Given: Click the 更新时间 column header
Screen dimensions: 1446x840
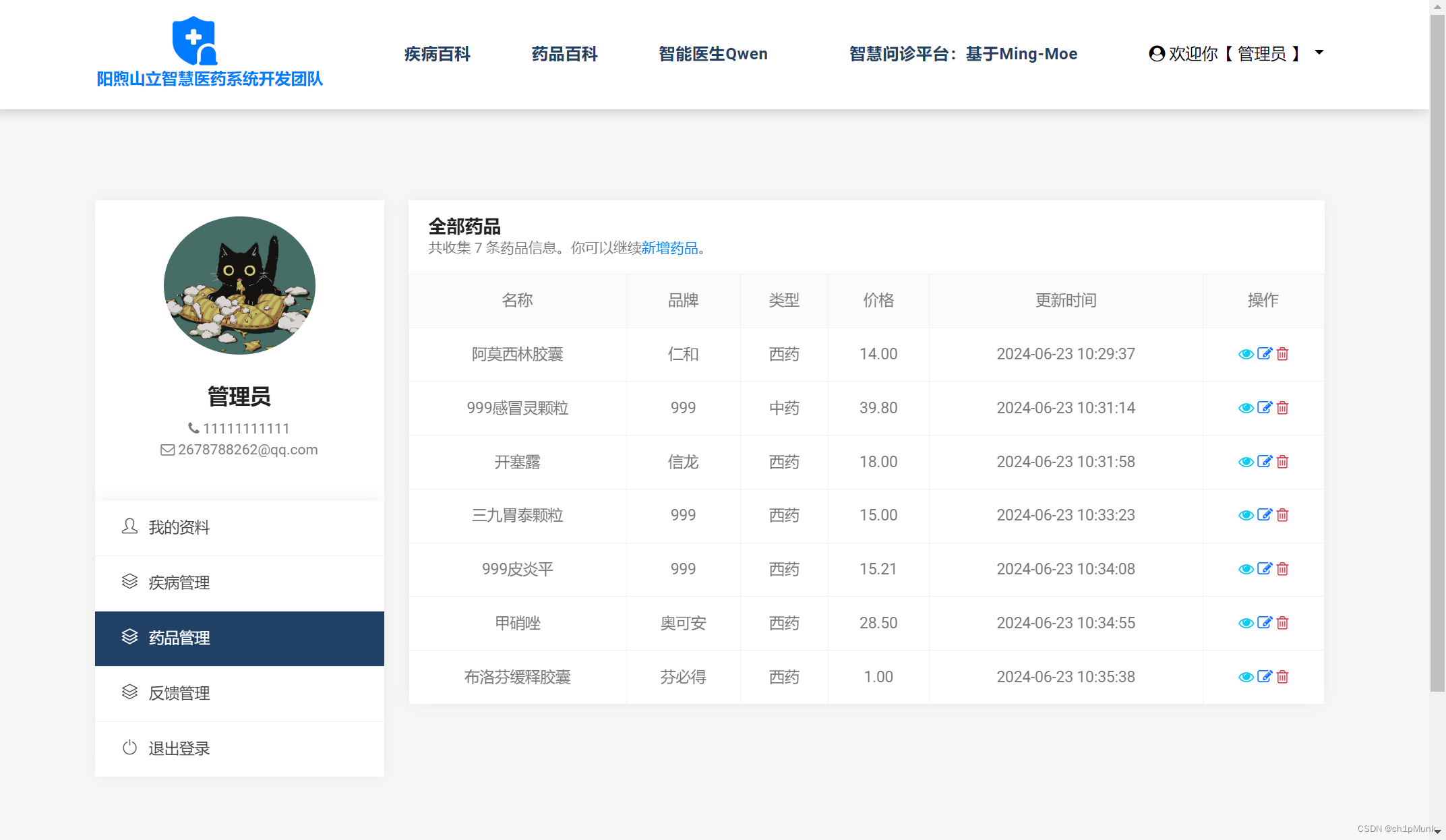Looking at the screenshot, I should (x=1066, y=301).
